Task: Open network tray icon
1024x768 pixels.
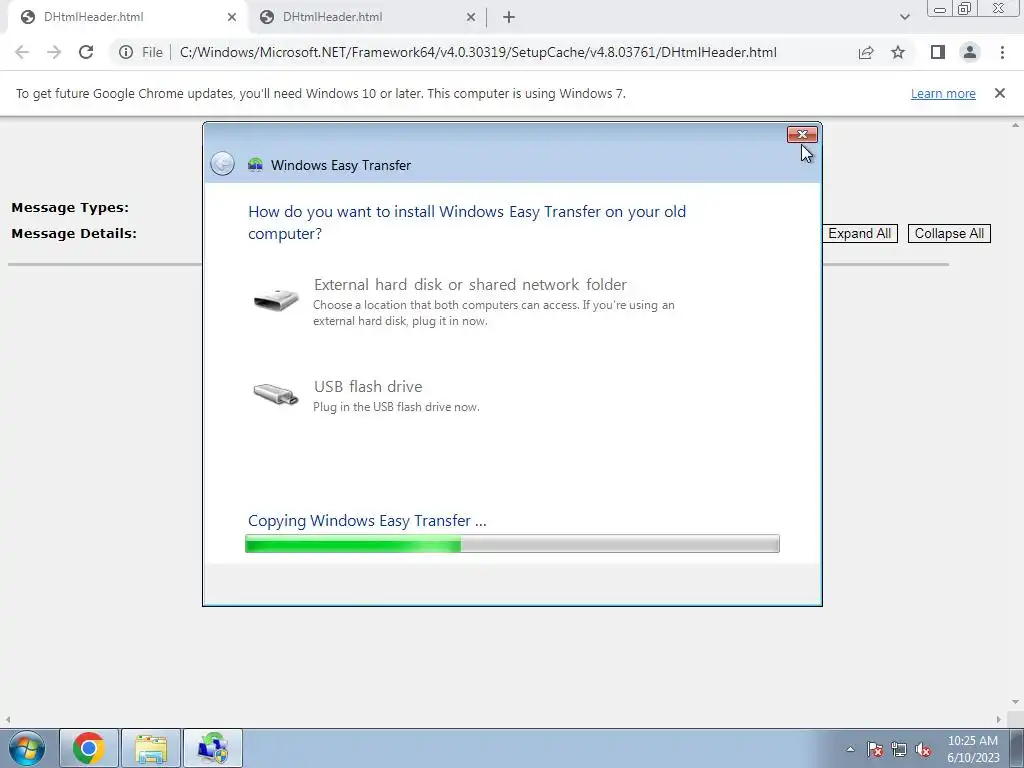Action: [x=899, y=749]
